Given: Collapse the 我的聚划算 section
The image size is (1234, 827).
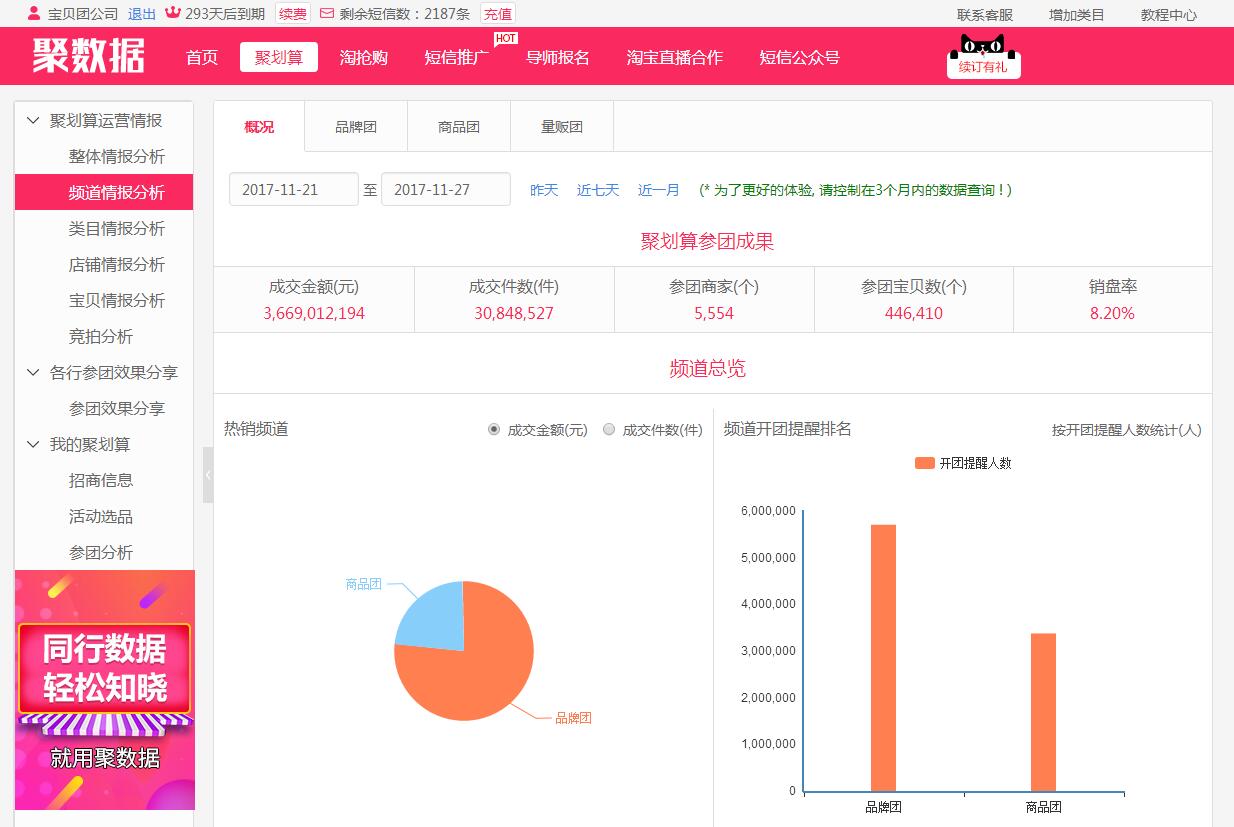Looking at the screenshot, I should 33,444.
